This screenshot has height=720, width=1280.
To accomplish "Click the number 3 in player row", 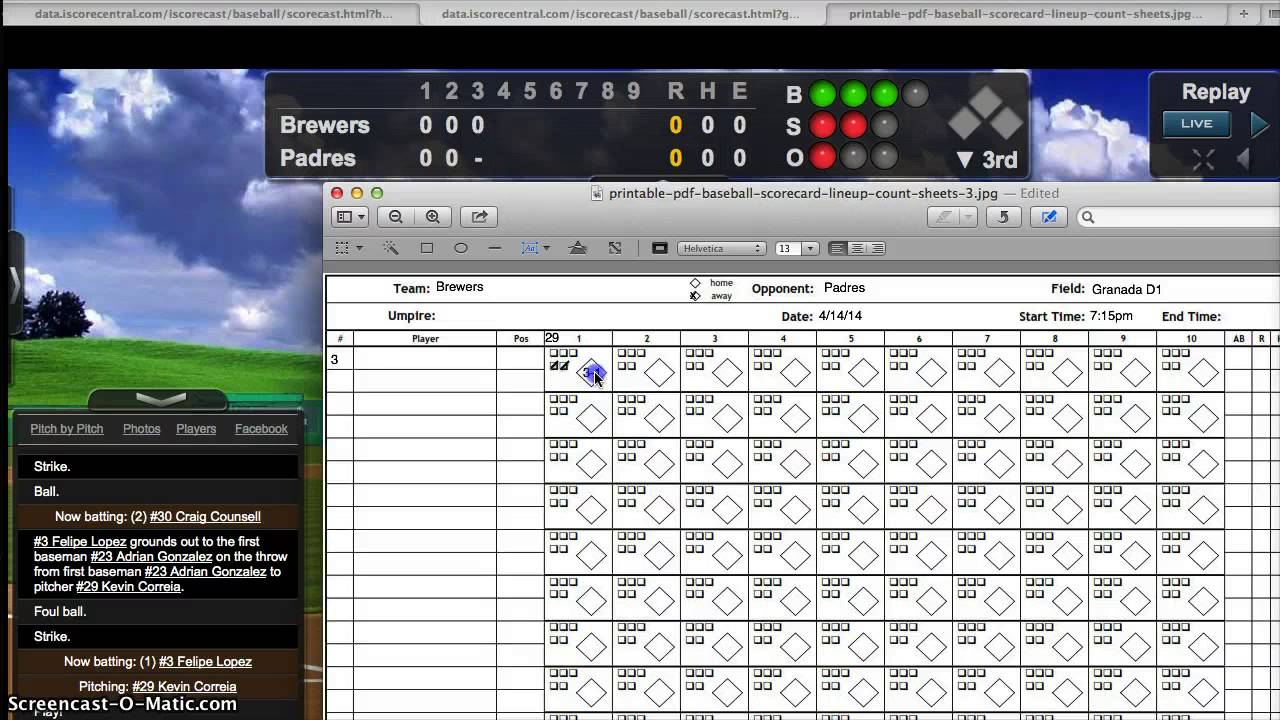I will pos(335,360).
